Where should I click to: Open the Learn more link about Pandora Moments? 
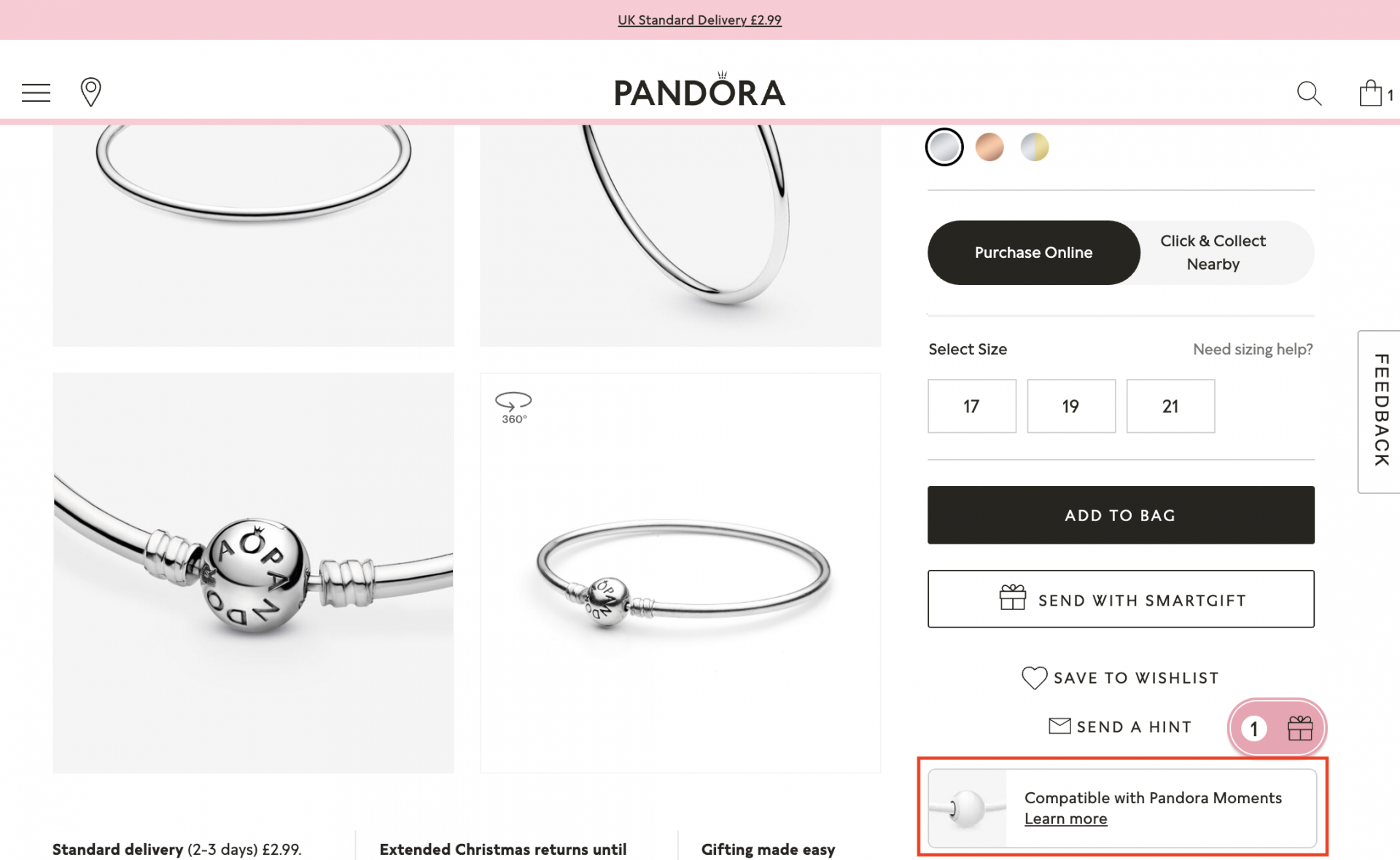pyautogui.click(x=1065, y=818)
